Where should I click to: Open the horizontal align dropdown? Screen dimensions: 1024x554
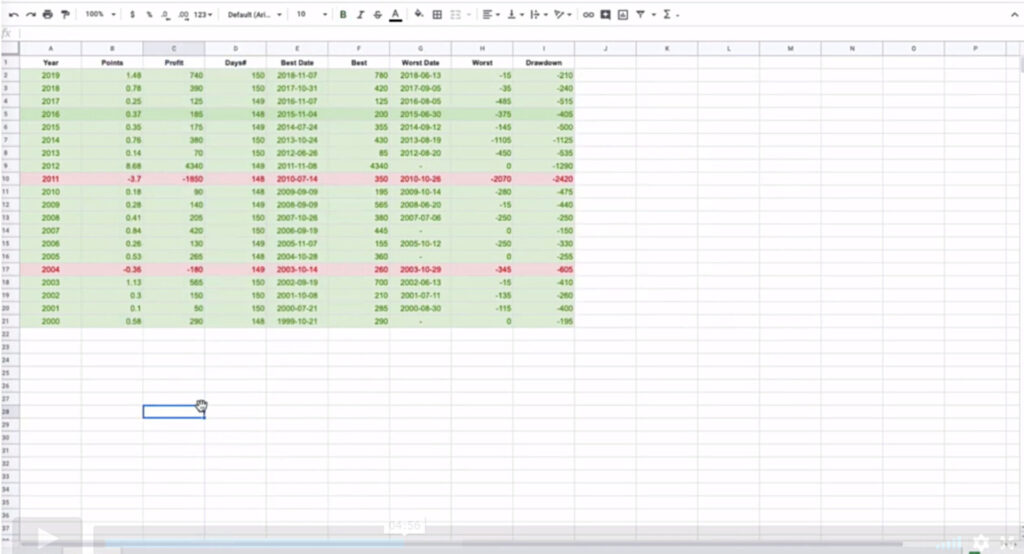[x=490, y=14]
